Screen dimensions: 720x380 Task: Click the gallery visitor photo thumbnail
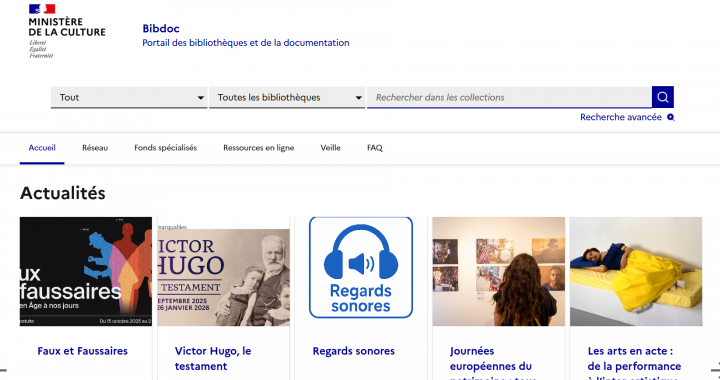pyautogui.click(x=499, y=271)
